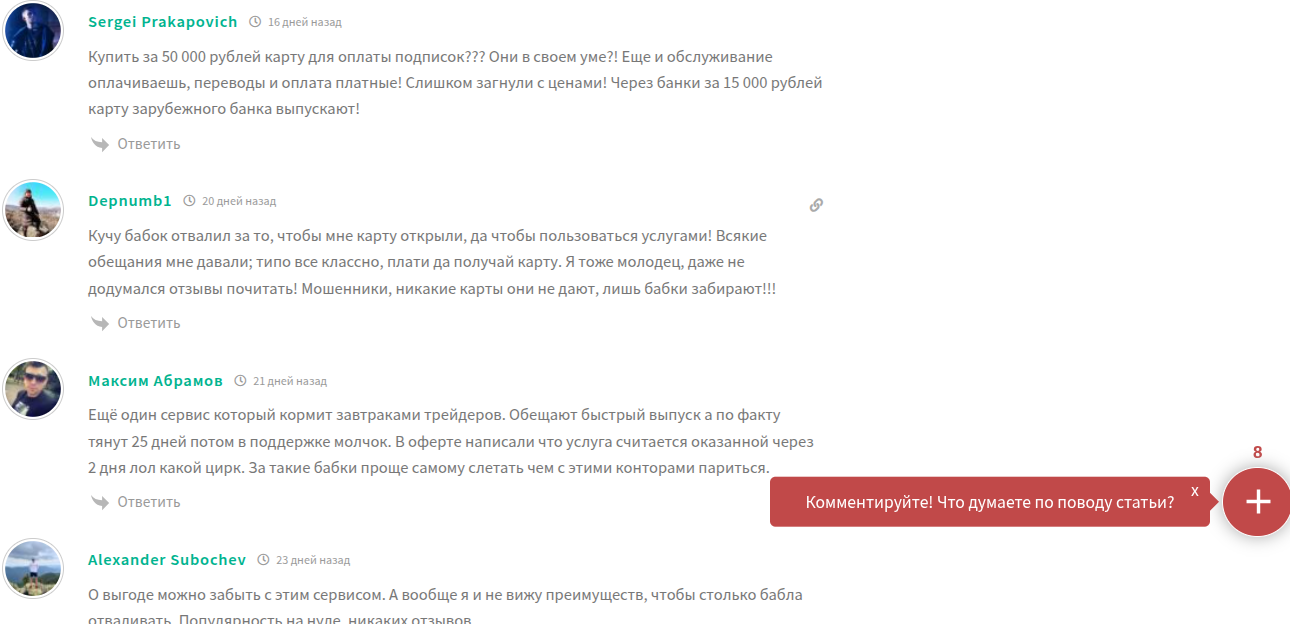Click reply arrow icon under Максим Абрамов's comment
1290x624 pixels.
click(100, 502)
